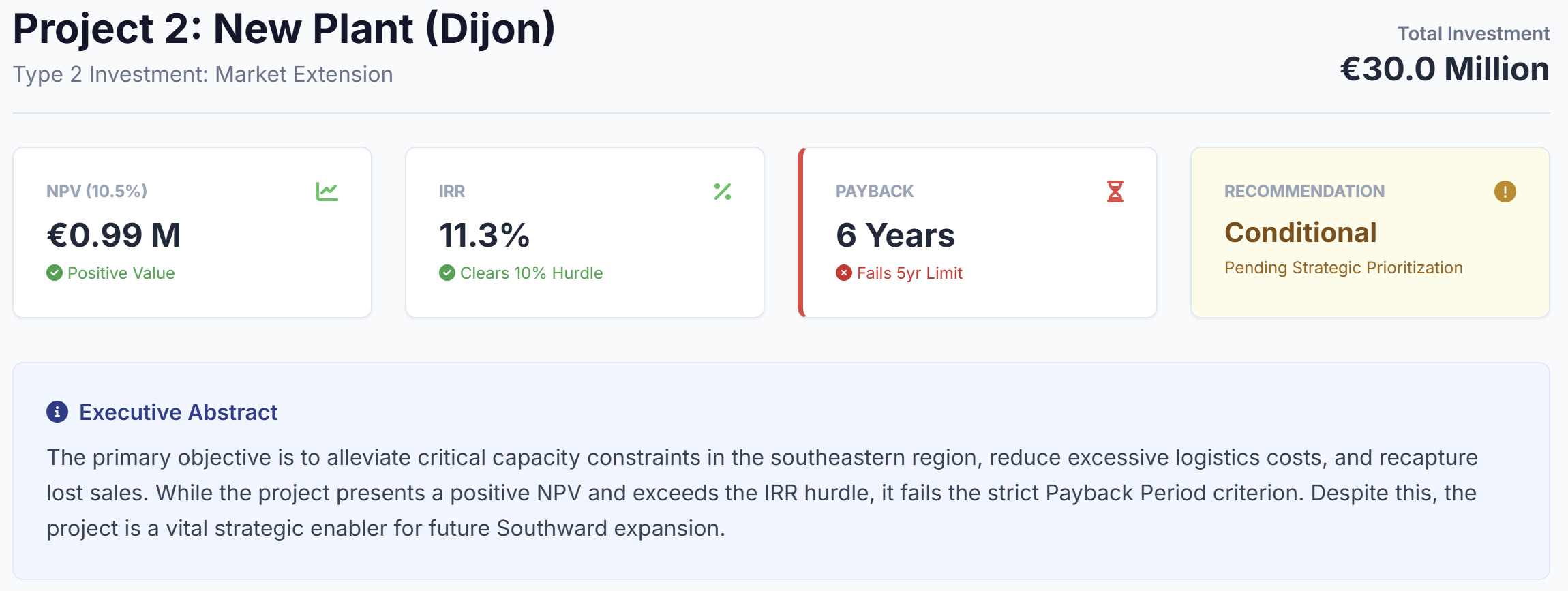1568x591 pixels.
Task: Click the Executive Abstract heading
Action: [x=178, y=412]
